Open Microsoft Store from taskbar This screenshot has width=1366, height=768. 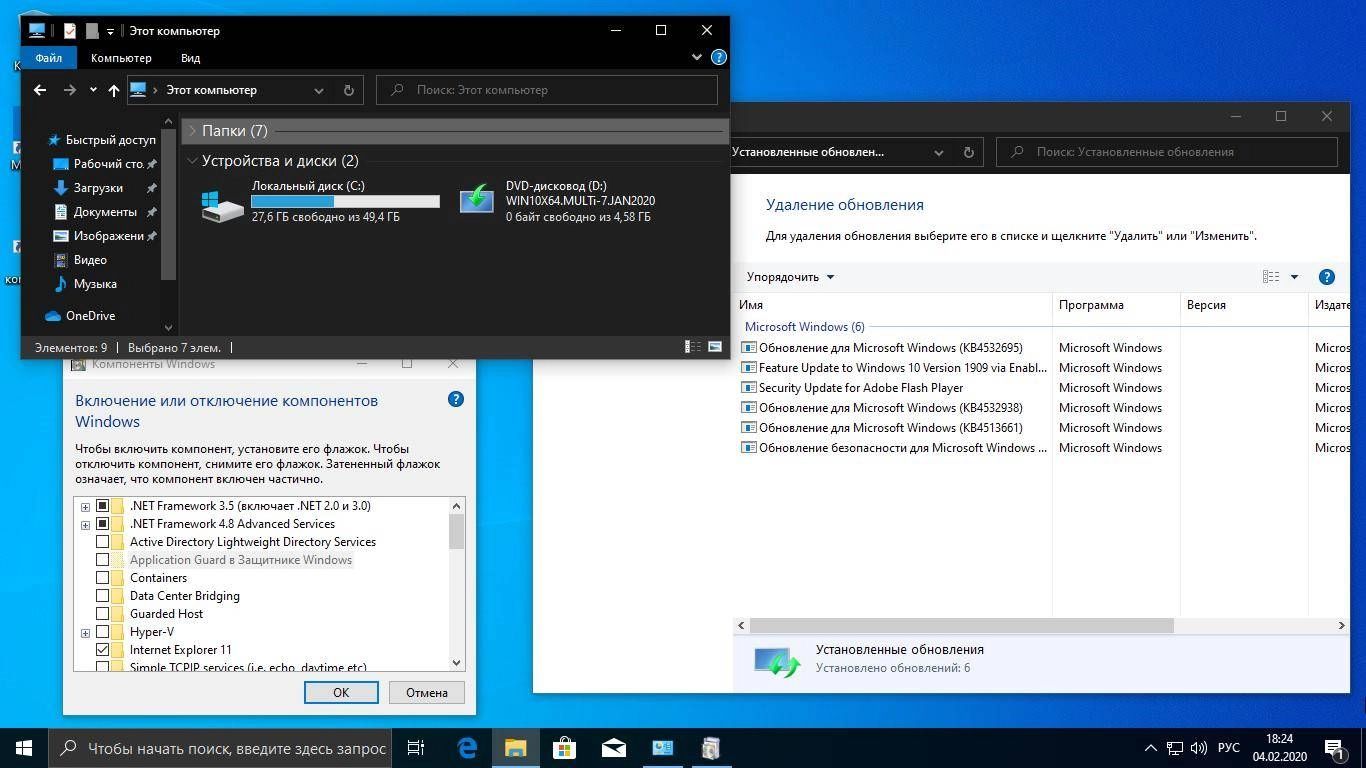click(565, 748)
